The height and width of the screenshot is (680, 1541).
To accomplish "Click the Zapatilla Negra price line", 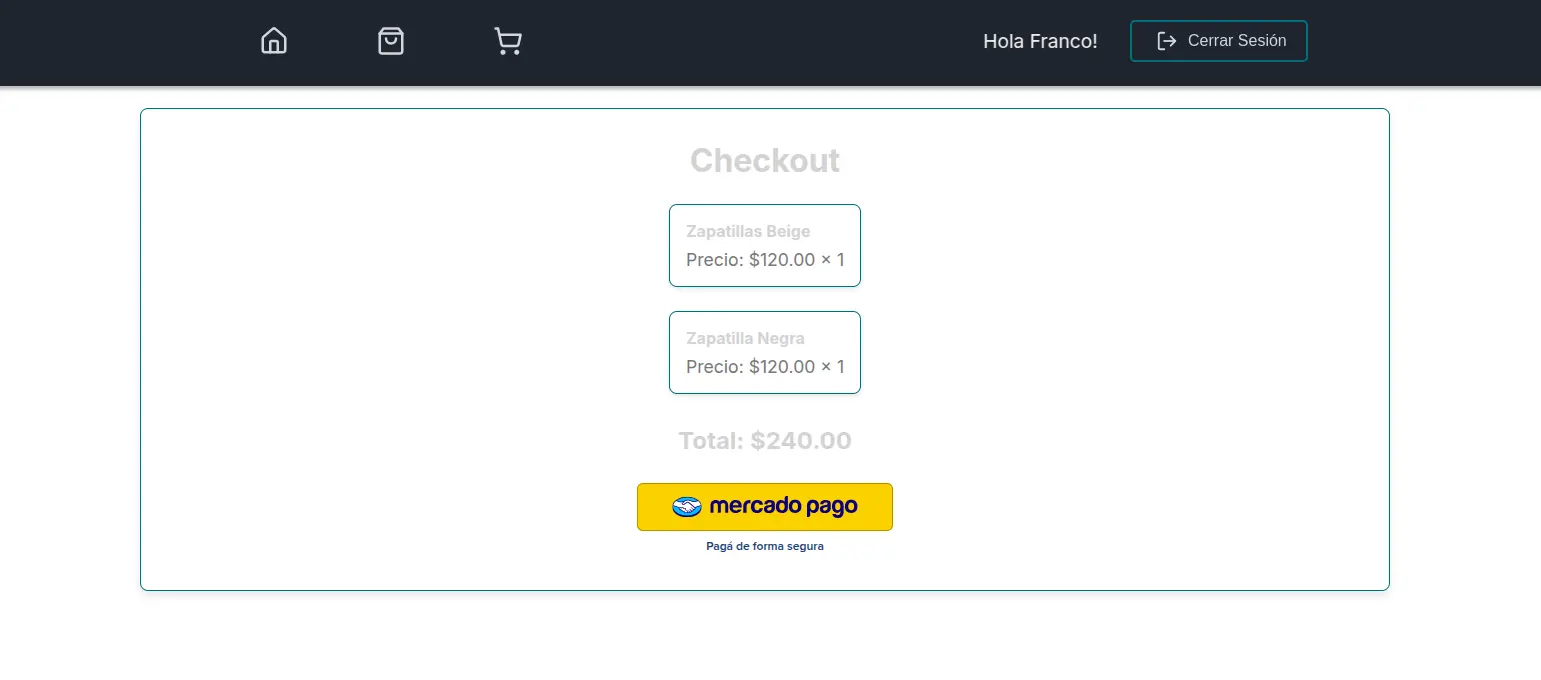I will coord(765,367).
